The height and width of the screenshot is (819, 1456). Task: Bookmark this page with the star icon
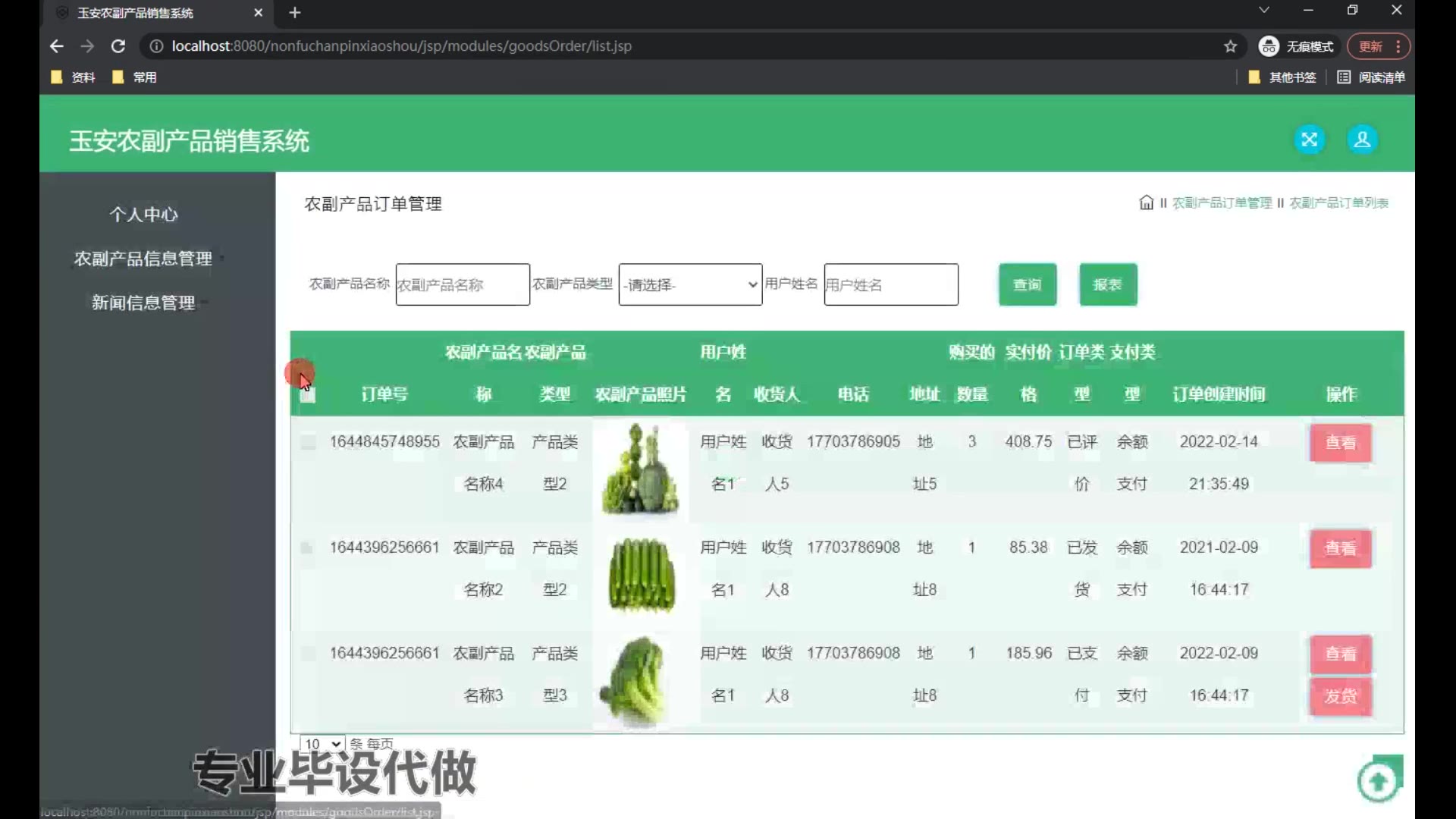1230,46
